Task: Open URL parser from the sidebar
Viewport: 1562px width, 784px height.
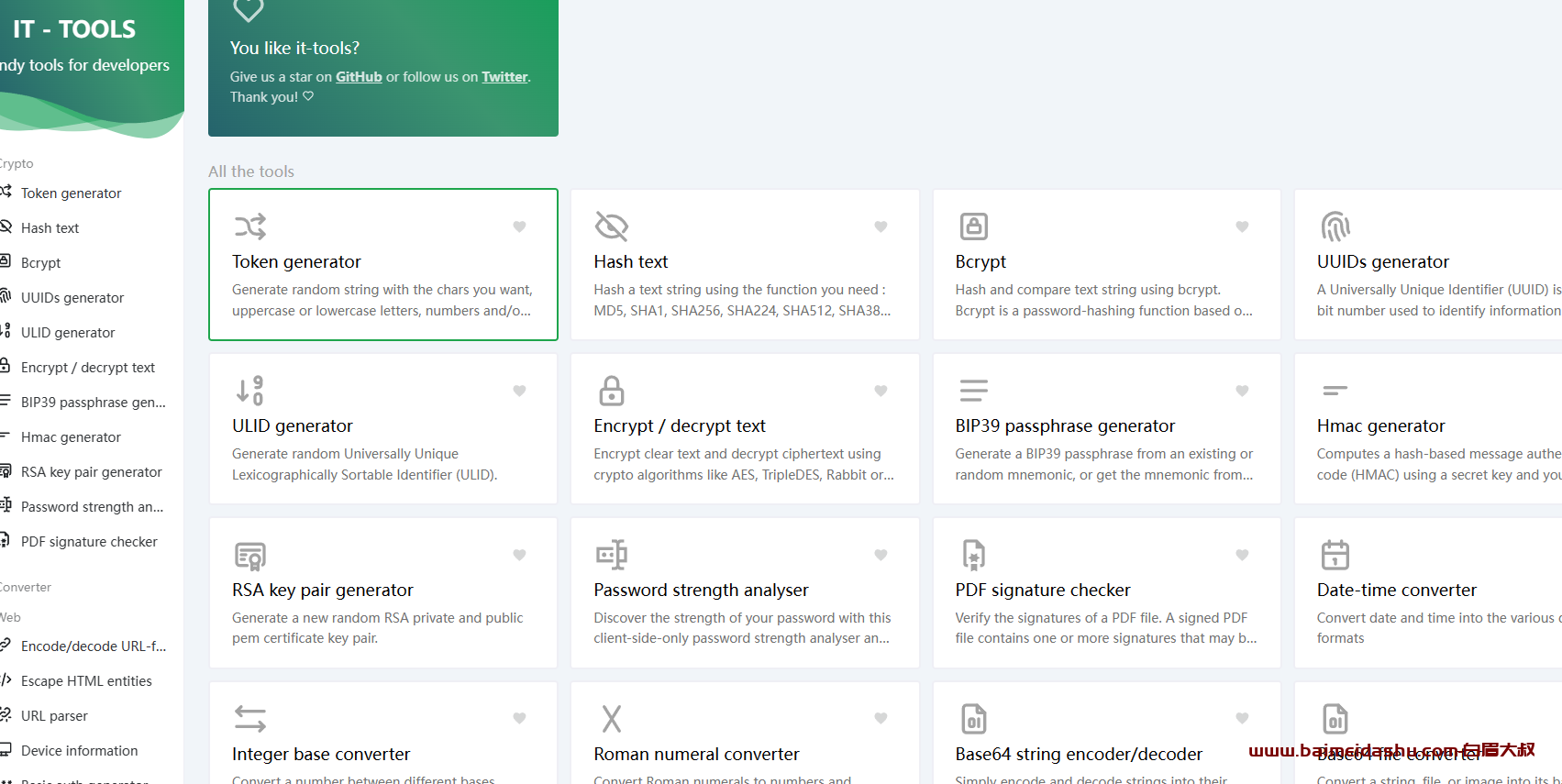Action: point(54,715)
